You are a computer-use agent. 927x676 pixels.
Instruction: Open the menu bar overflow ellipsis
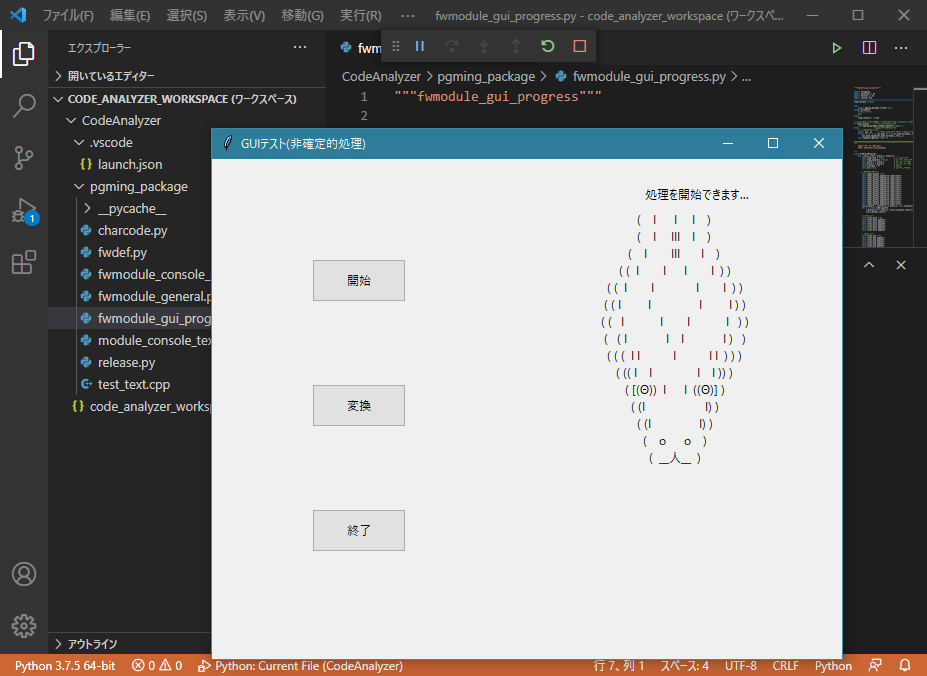tap(408, 15)
